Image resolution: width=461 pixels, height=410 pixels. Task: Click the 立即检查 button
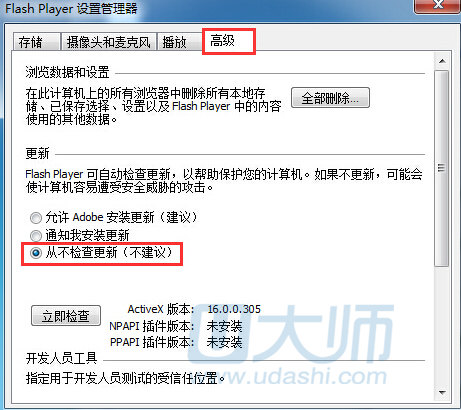click(66, 316)
